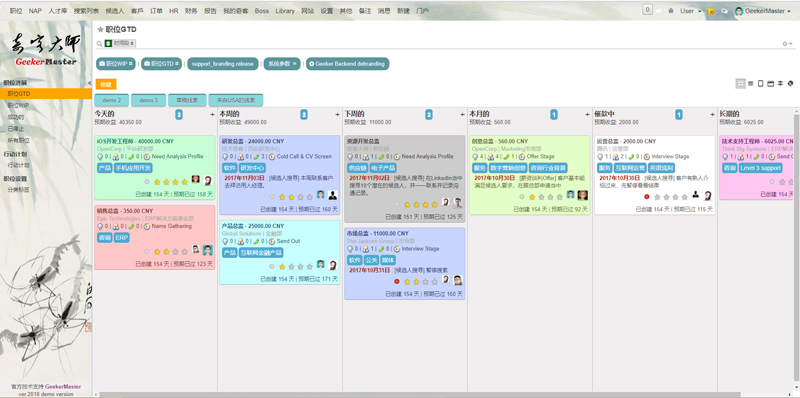Open 行动计划 sidebar item
This screenshot has height=398, width=800.
[18, 165]
